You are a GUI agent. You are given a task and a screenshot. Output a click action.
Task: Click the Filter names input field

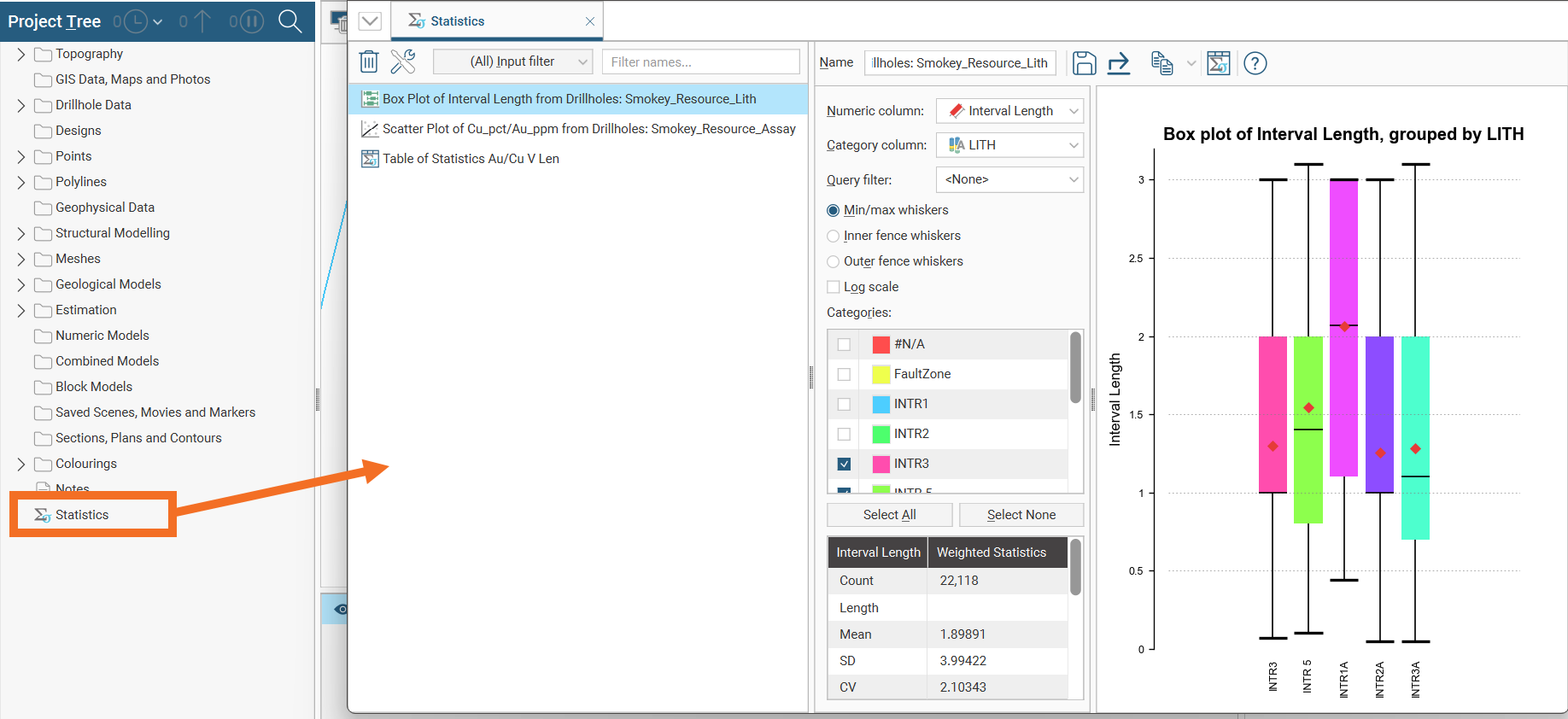tap(700, 61)
